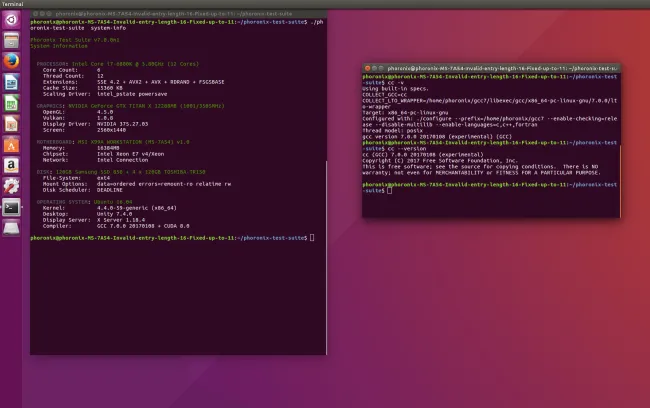The width and height of the screenshot is (650, 408).
Task: Select the Terminal icon in launcher
Action: click(11, 208)
